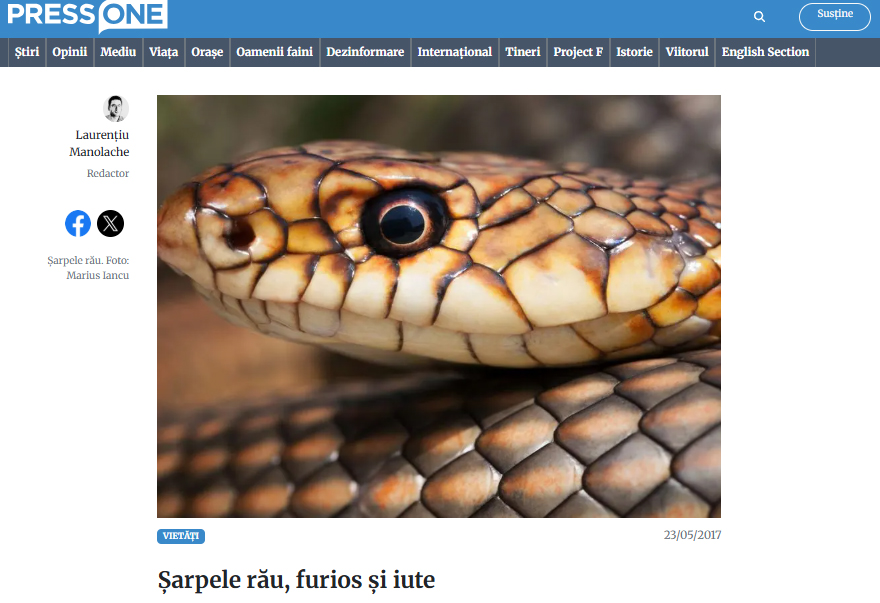Share article on Facebook icon
The height and width of the screenshot is (603, 880).
tap(78, 223)
